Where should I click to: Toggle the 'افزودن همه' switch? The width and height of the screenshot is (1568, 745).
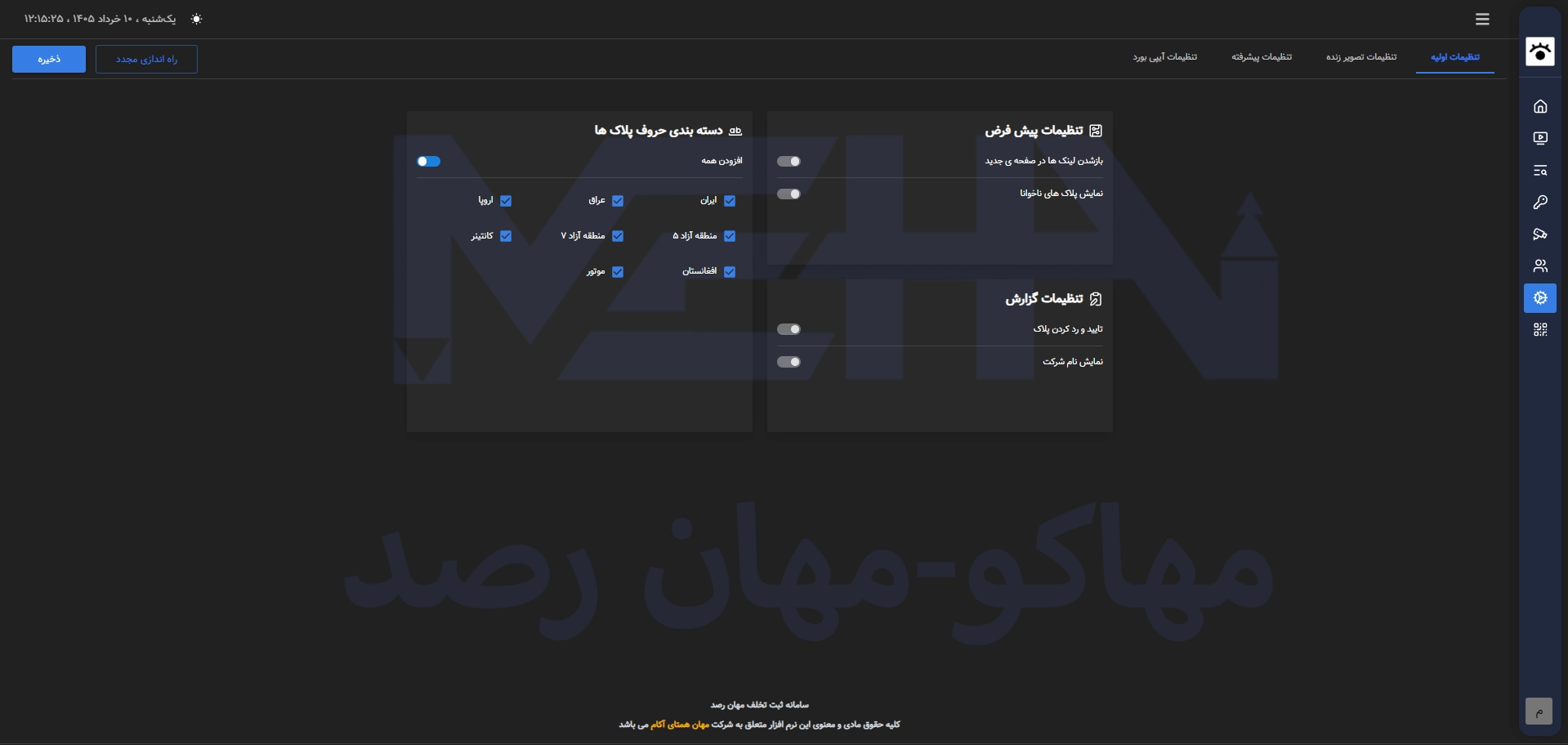click(x=429, y=161)
